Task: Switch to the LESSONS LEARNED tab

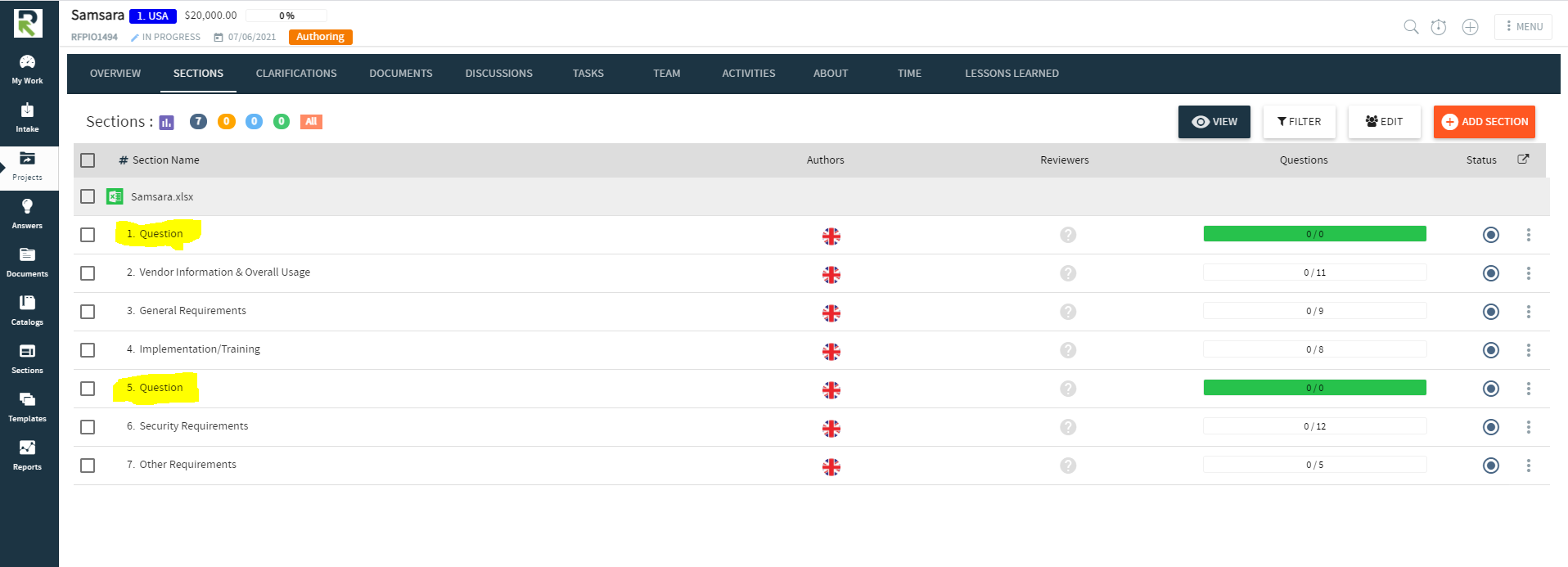Action: (x=1012, y=74)
